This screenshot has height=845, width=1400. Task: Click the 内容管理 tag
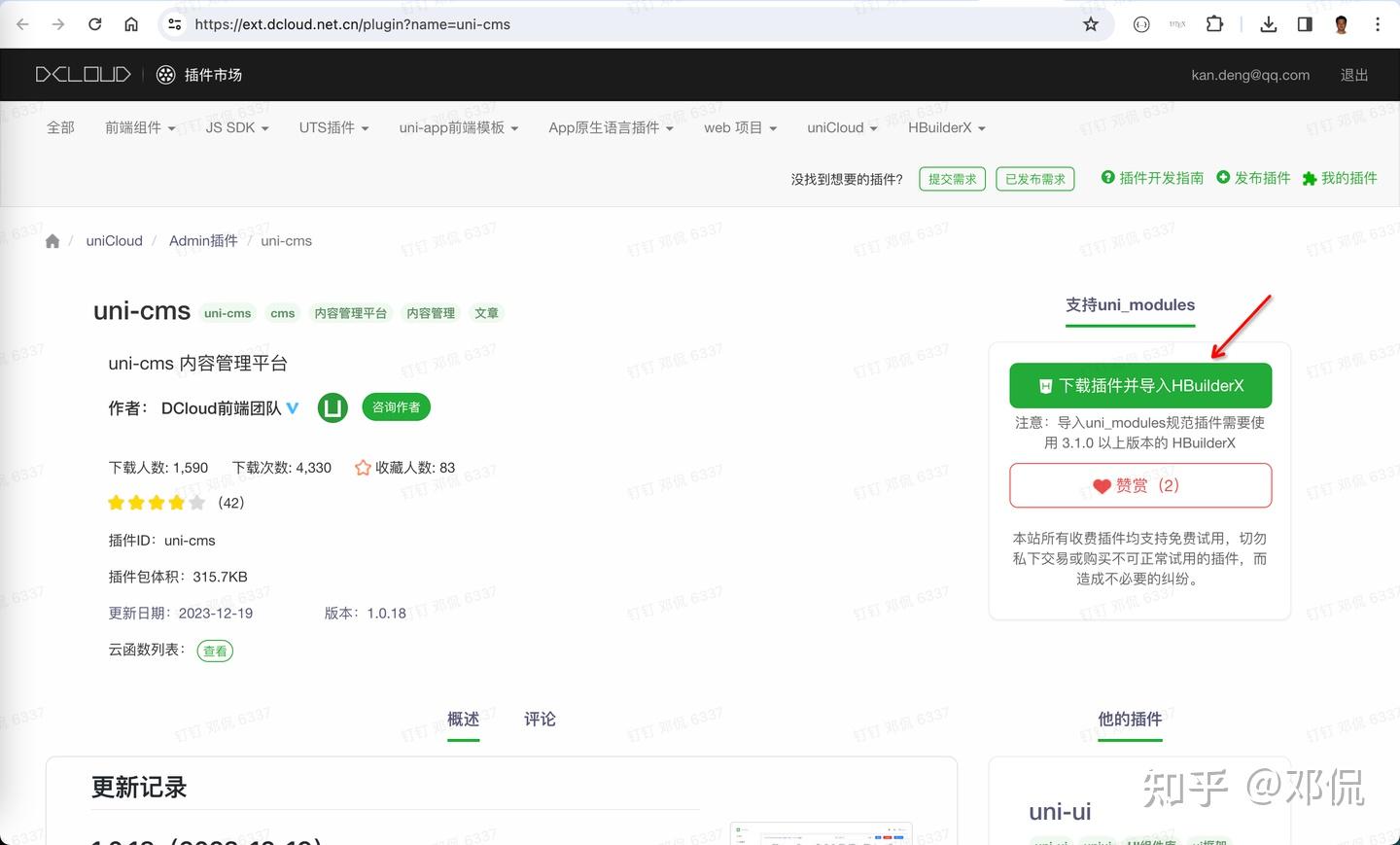click(x=431, y=313)
